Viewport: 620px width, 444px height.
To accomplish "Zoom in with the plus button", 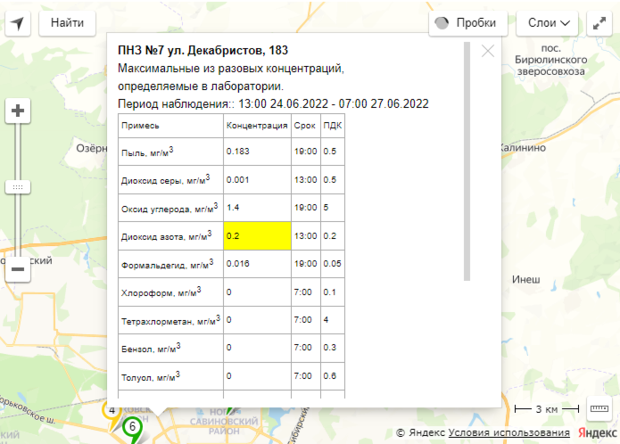I will (18, 112).
